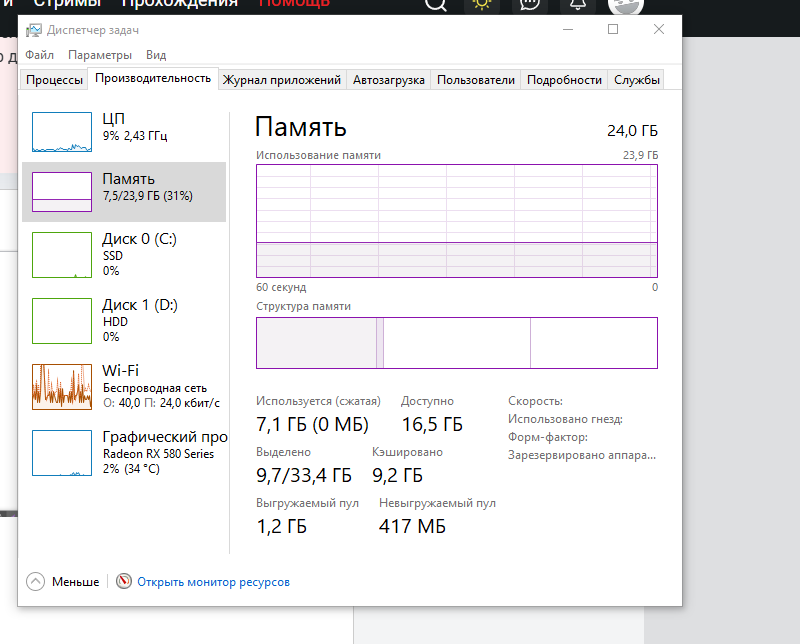Click the Resource Monitor icon
This screenshot has height=644, width=800.
pyautogui.click(x=124, y=581)
